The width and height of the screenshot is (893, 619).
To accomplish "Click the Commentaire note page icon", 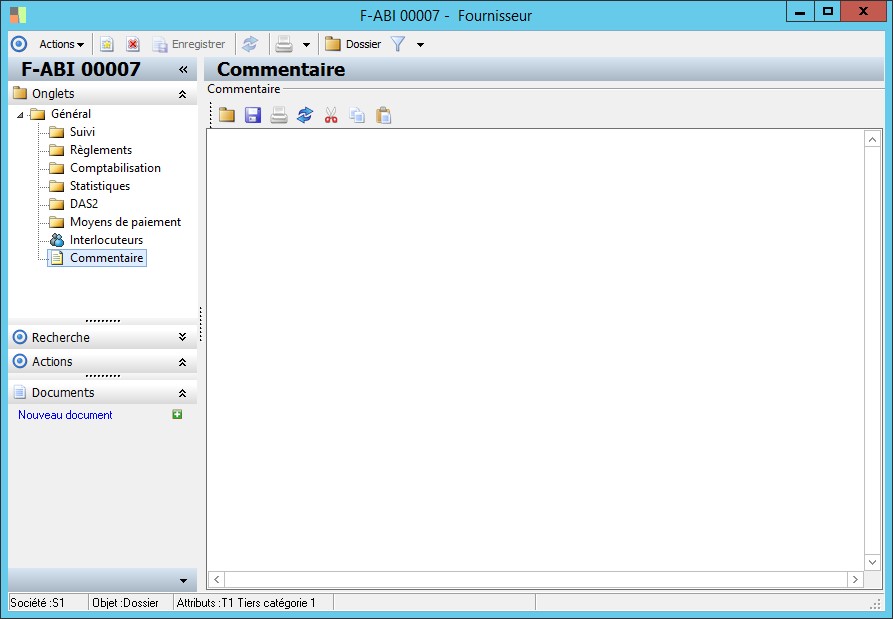I will 57,258.
